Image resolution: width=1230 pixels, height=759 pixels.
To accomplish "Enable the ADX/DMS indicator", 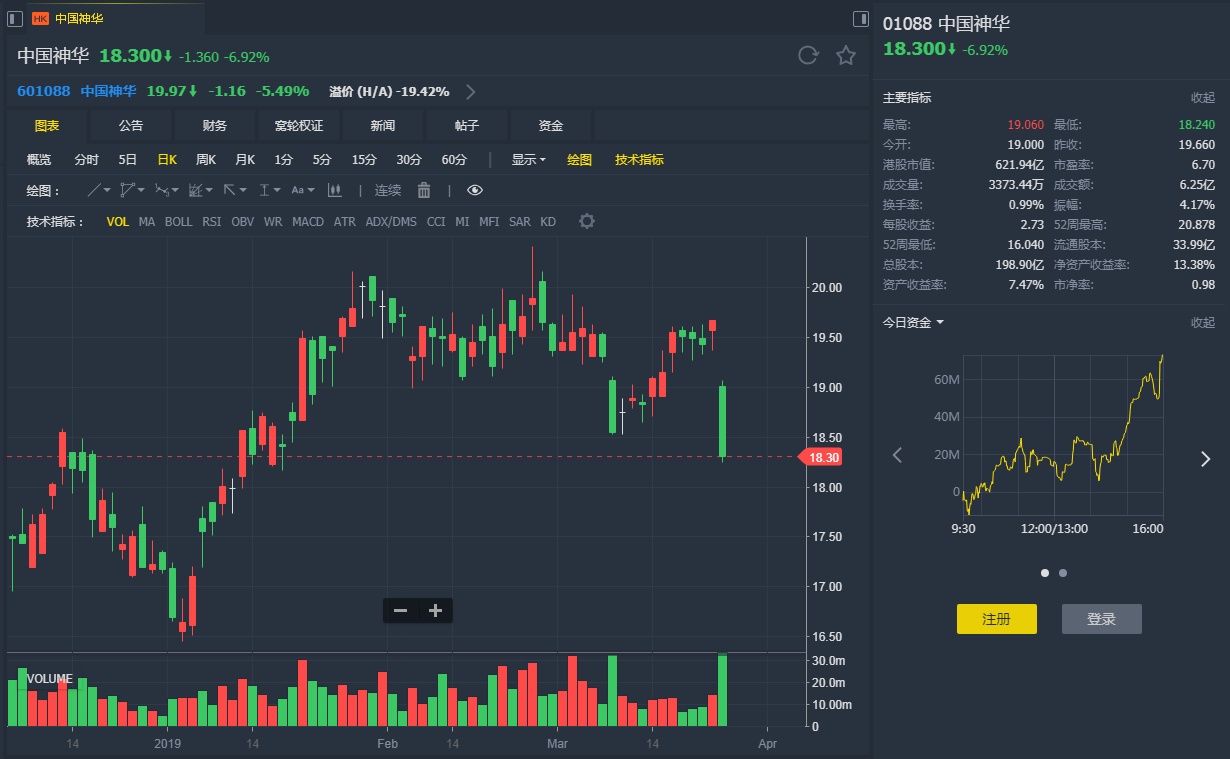I will [391, 221].
